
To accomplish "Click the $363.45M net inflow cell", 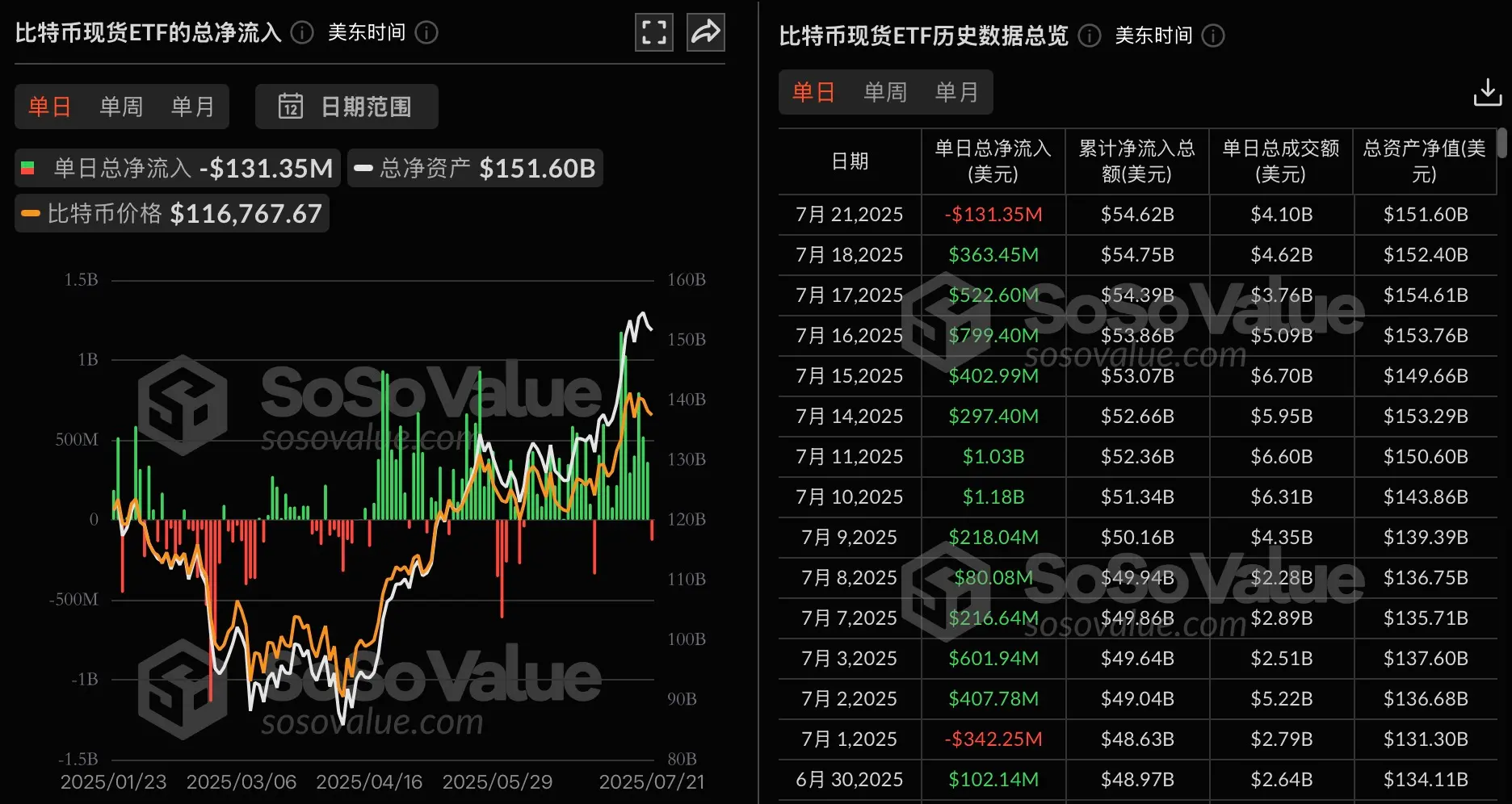I will click(x=993, y=255).
